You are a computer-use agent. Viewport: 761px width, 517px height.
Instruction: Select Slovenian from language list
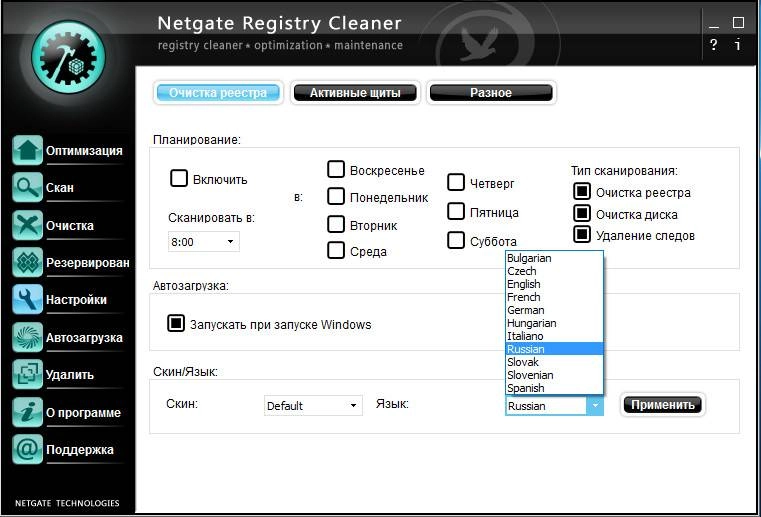(554, 375)
